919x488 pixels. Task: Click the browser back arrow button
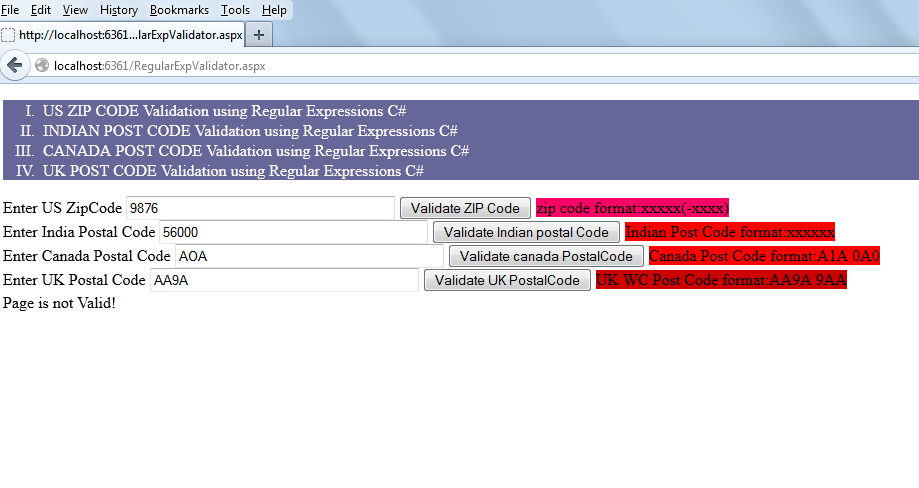(15, 65)
